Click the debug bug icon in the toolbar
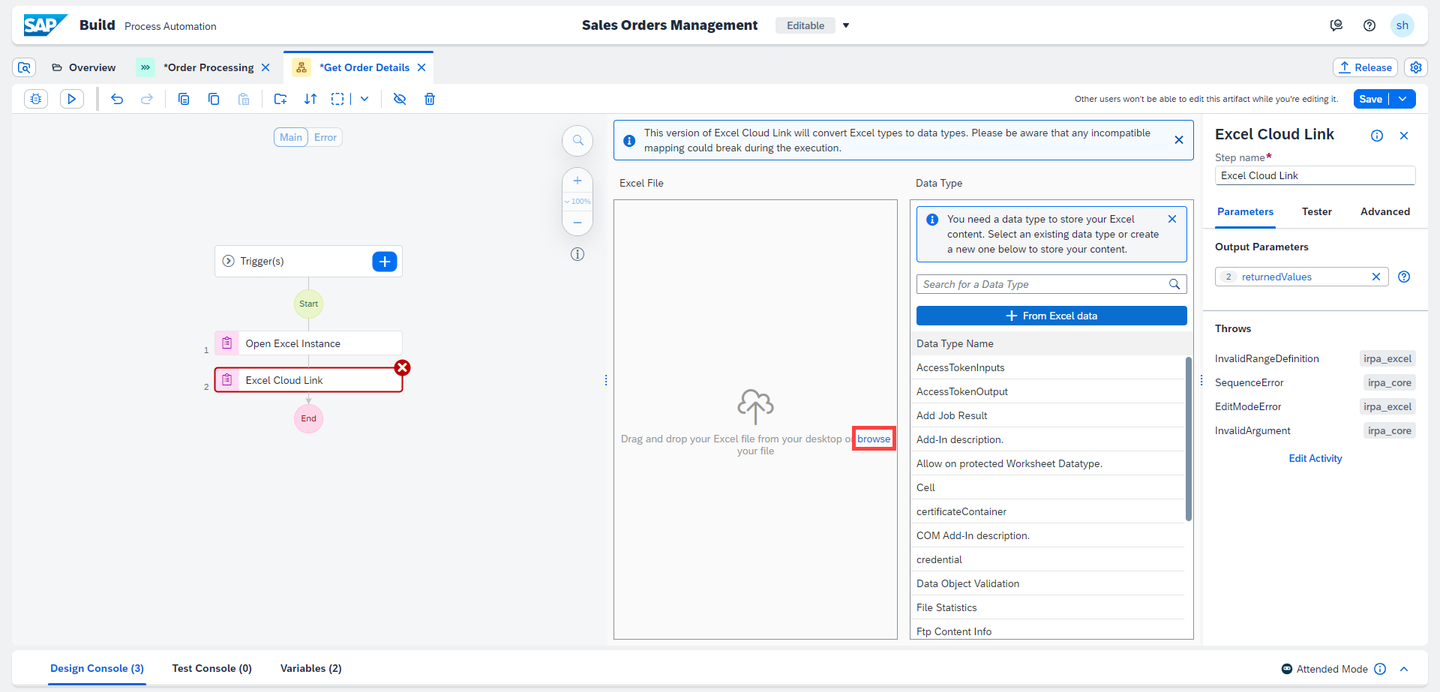1440x692 pixels. (36, 99)
